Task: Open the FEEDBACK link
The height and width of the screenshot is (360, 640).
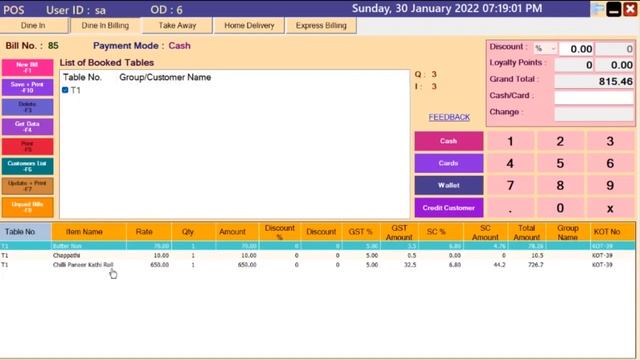Action: coord(449,117)
